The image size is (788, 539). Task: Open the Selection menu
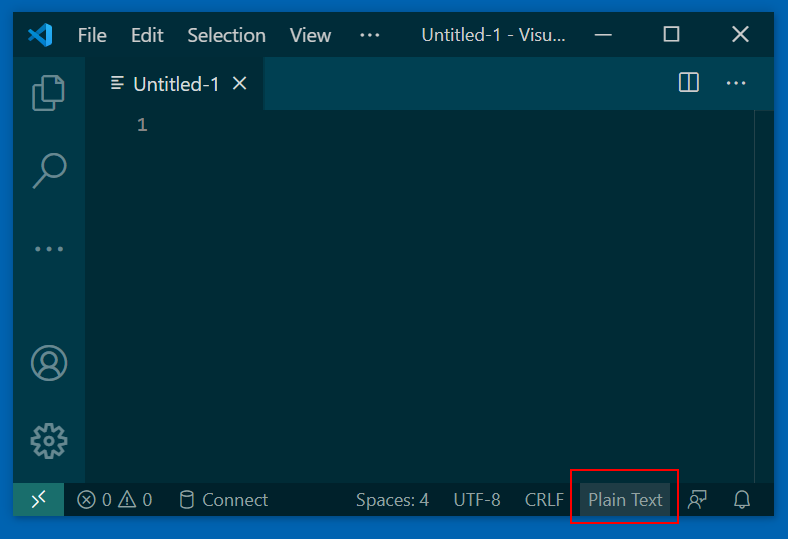pyautogui.click(x=226, y=35)
